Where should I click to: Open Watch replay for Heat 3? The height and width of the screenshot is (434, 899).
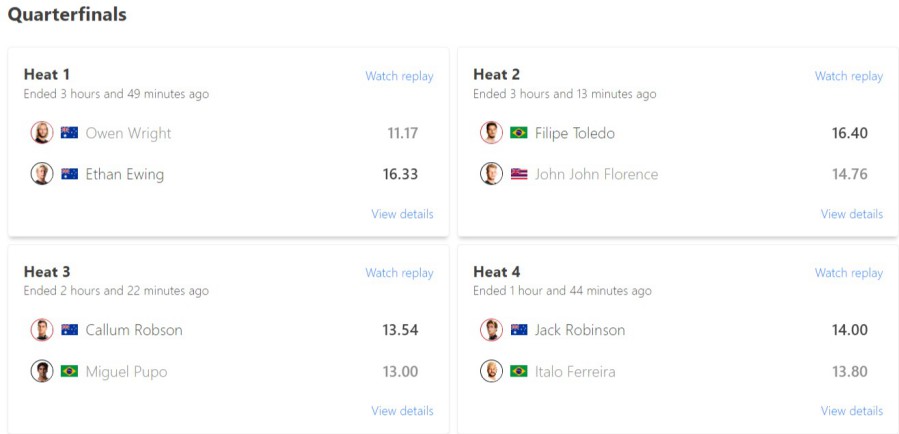[x=399, y=273]
